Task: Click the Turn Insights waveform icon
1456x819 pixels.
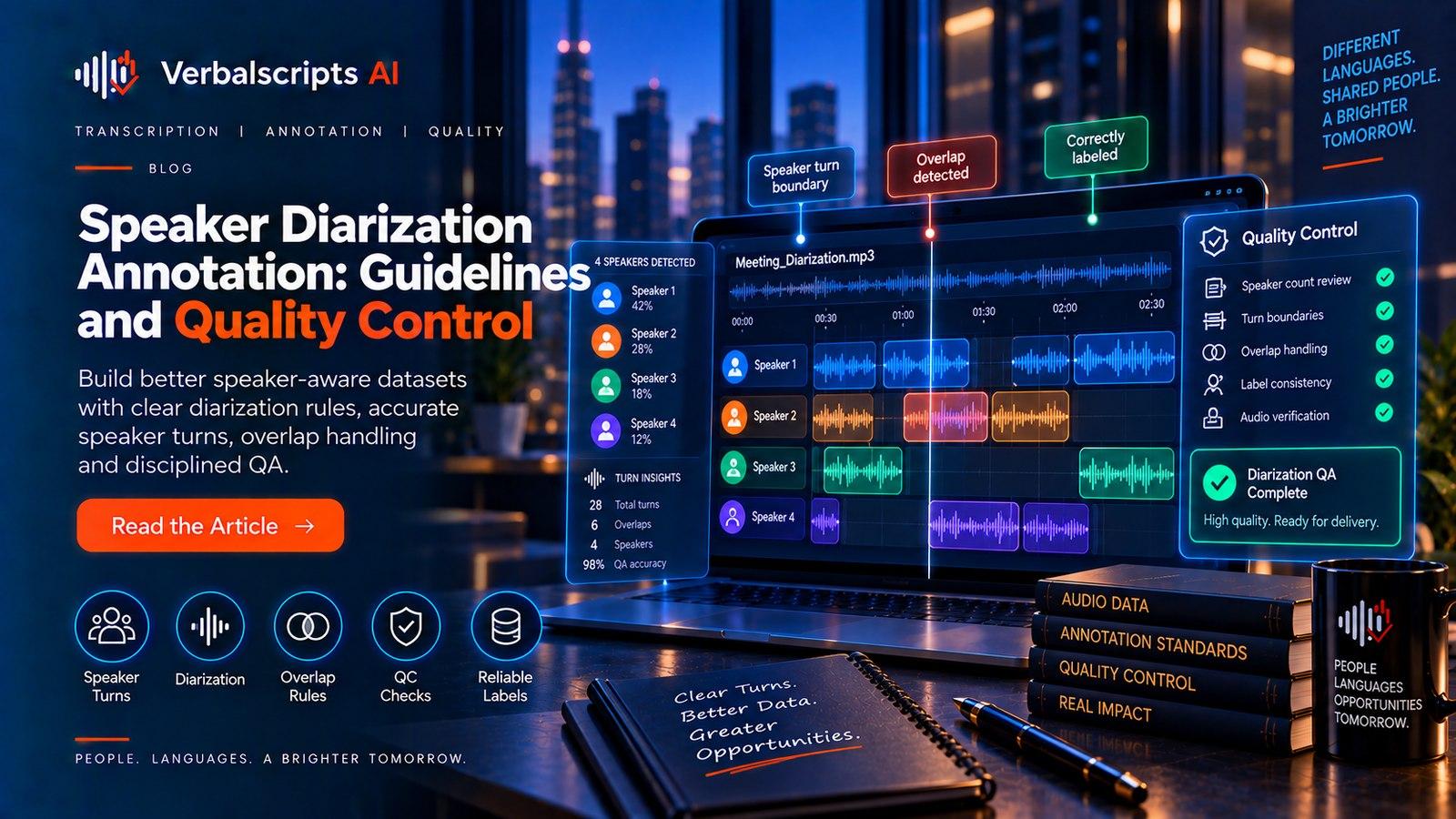Action: point(594,478)
